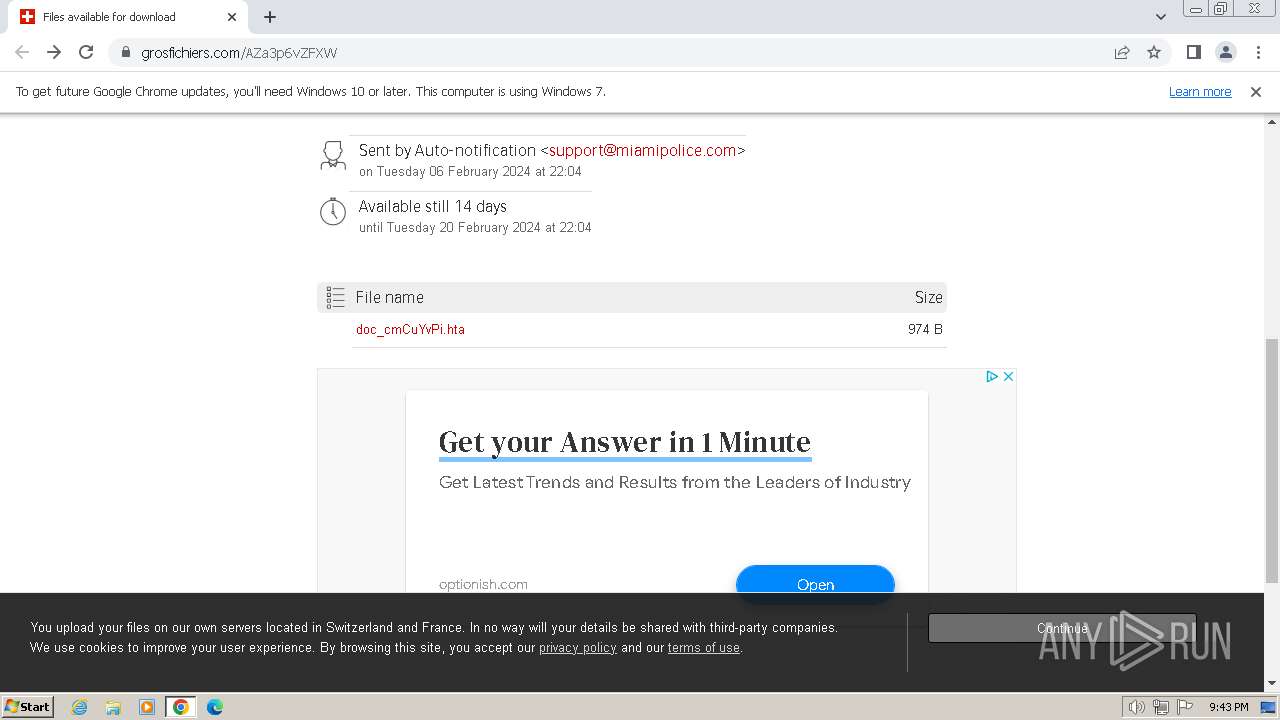
Task: Click the optionish.com ad link
Action: coord(483,584)
